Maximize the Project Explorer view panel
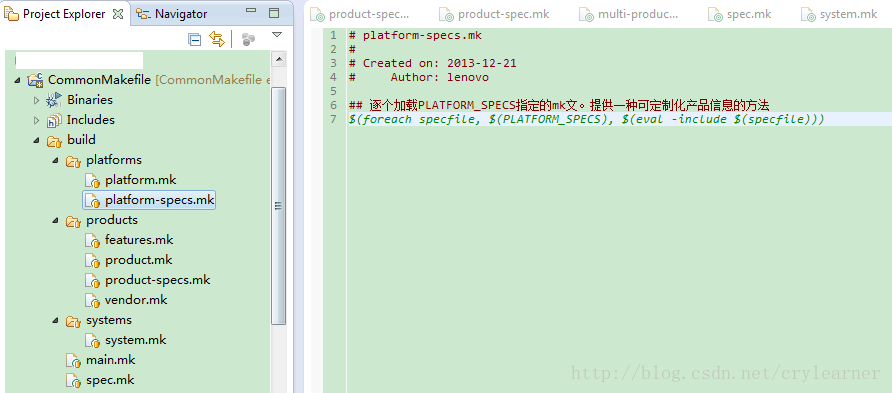The height and width of the screenshot is (393, 892). (x=274, y=13)
